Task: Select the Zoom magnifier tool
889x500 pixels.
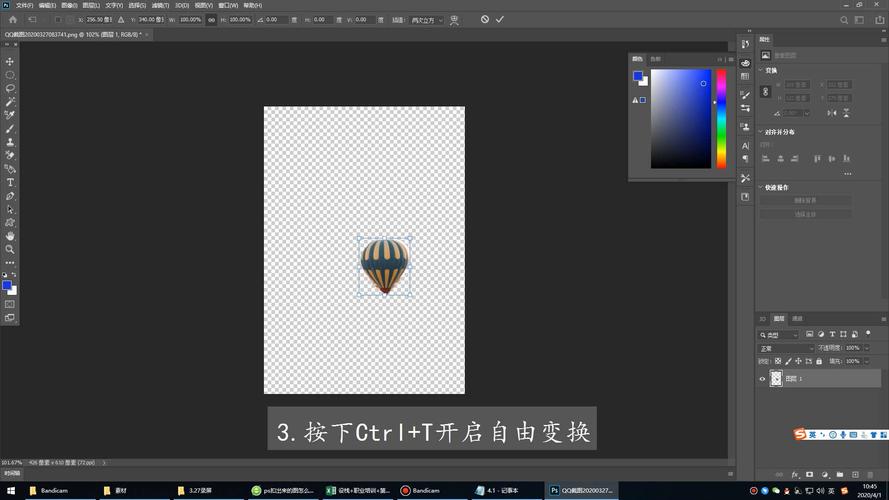Action: [10, 249]
